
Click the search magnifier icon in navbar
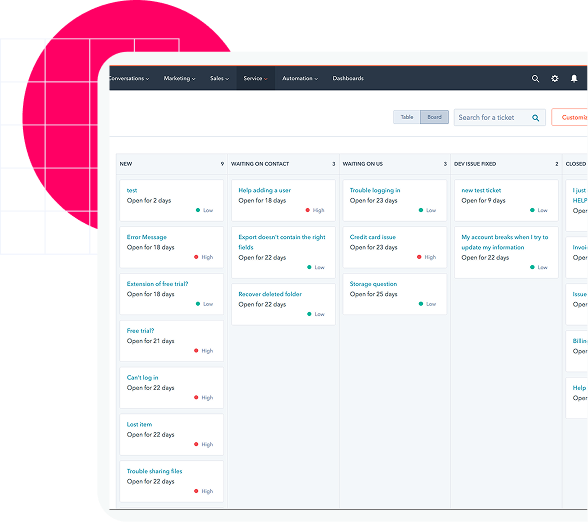click(535, 78)
